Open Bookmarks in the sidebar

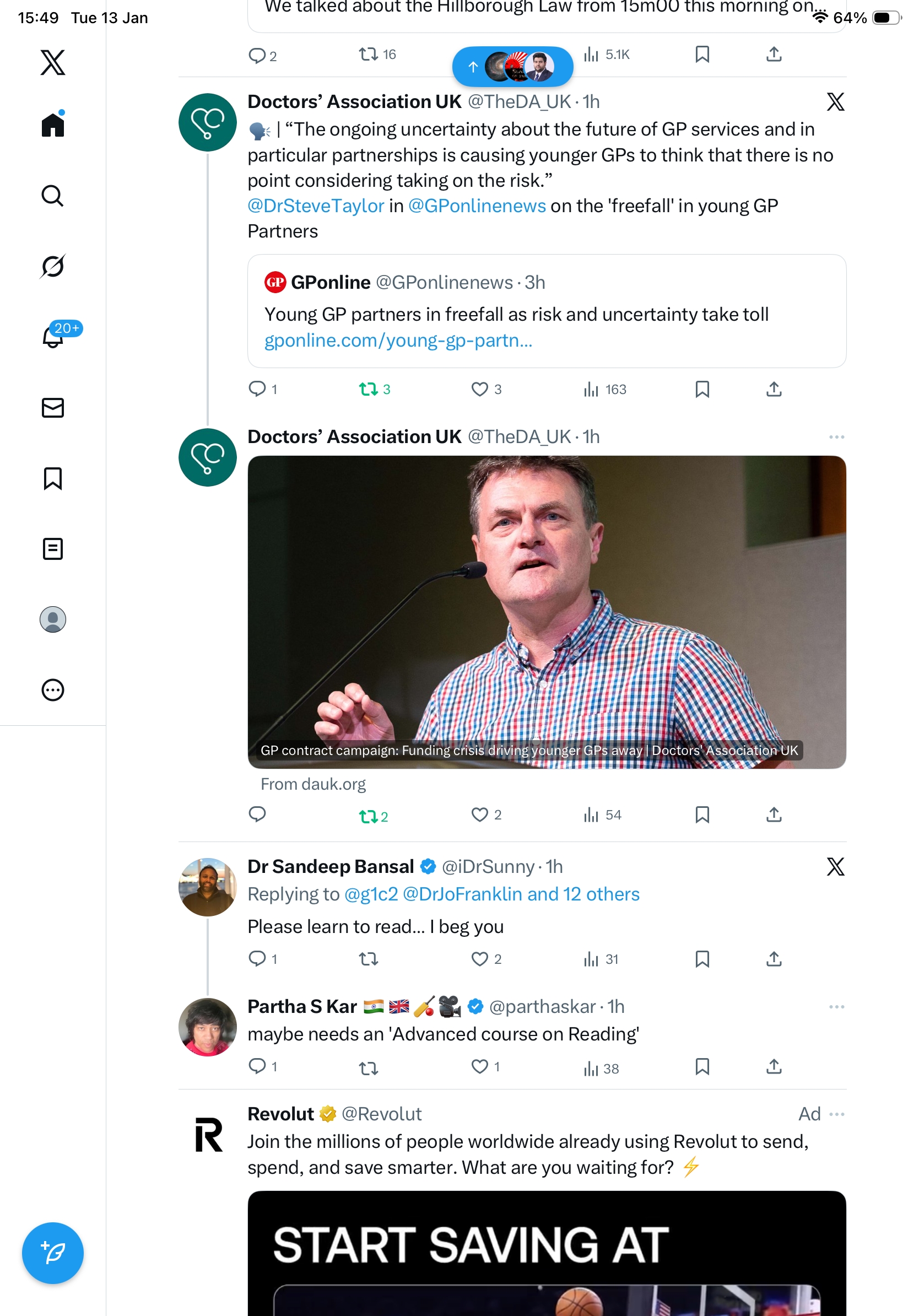[53, 478]
